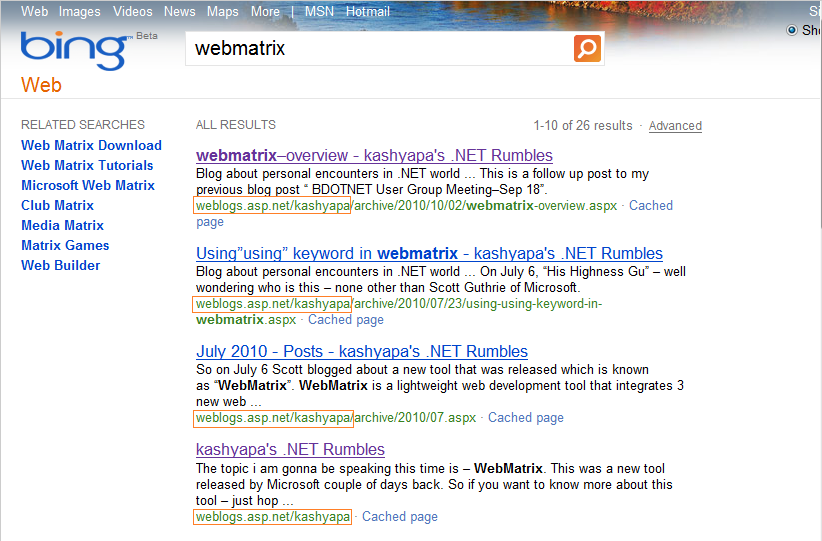Open the News tab

(x=179, y=11)
